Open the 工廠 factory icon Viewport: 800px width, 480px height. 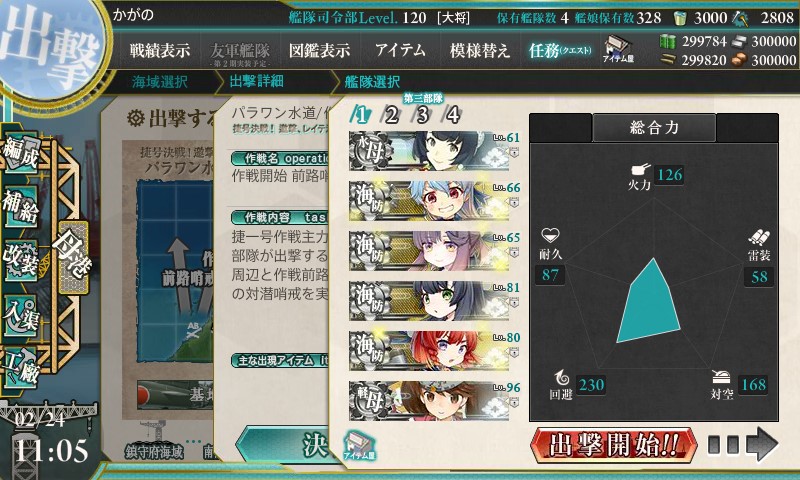point(20,368)
